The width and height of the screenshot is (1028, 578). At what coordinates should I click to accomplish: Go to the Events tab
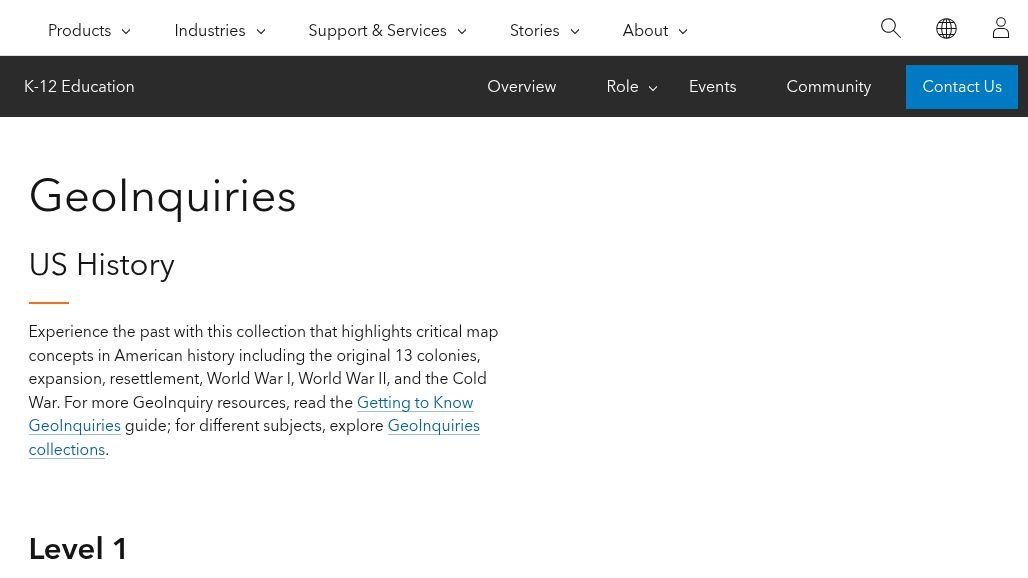coord(712,87)
